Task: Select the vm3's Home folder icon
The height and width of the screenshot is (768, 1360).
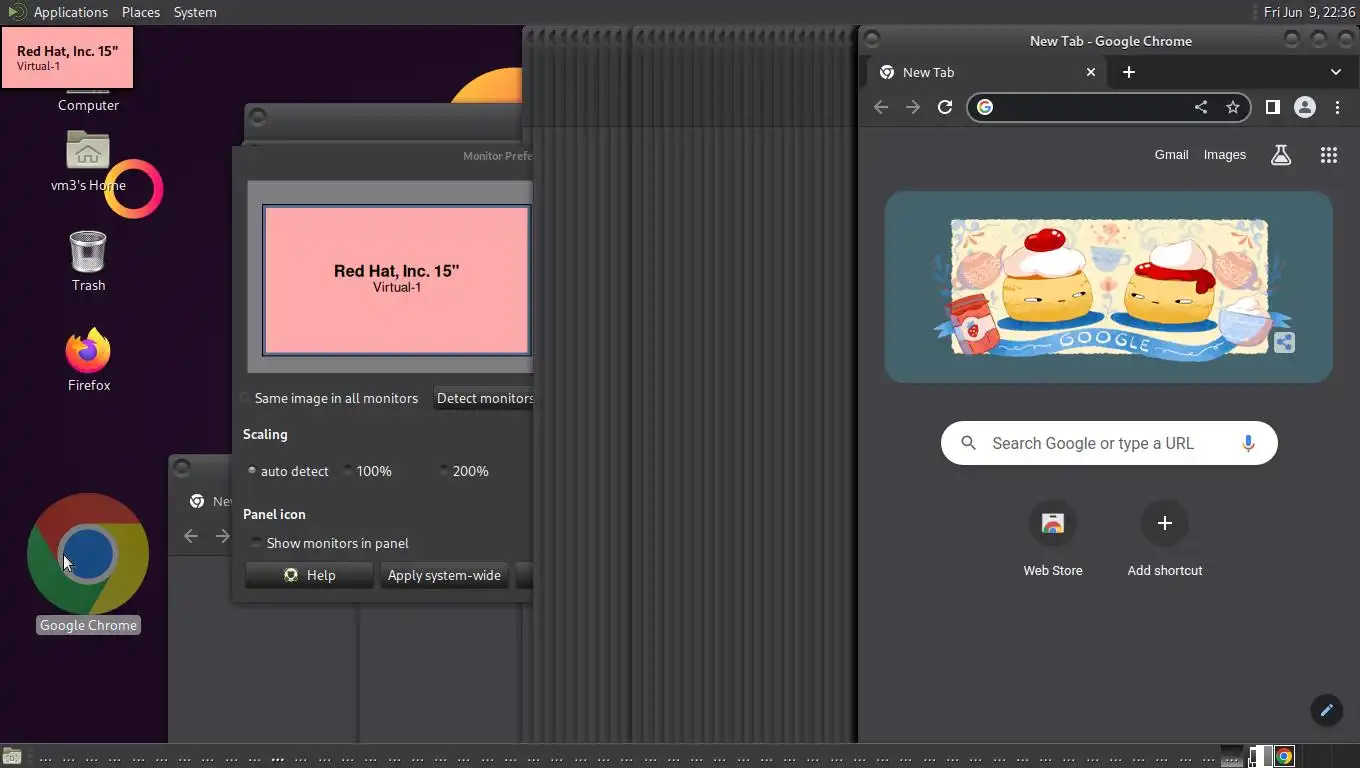Action: (x=88, y=161)
